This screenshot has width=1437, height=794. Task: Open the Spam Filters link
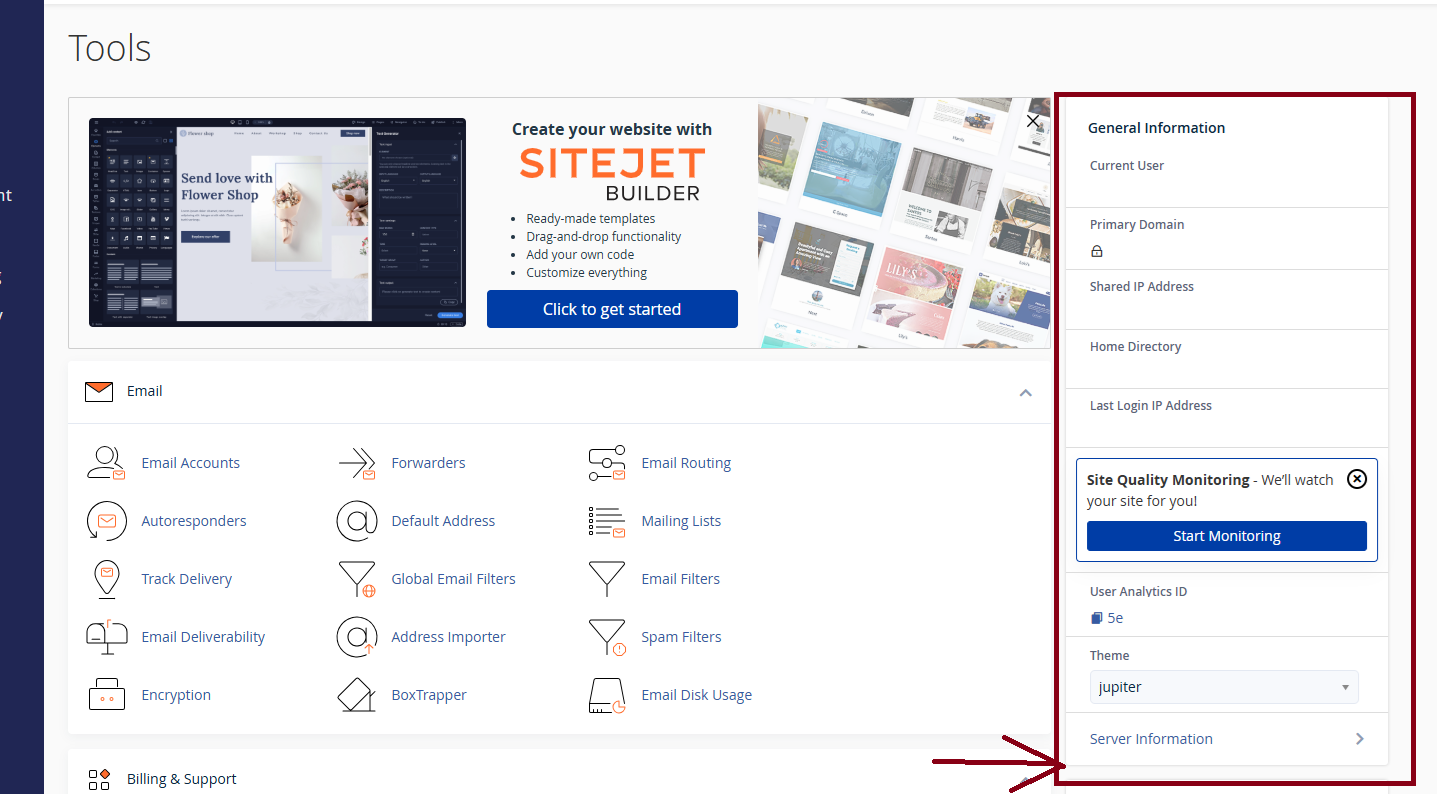pyautogui.click(x=681, y=637)
